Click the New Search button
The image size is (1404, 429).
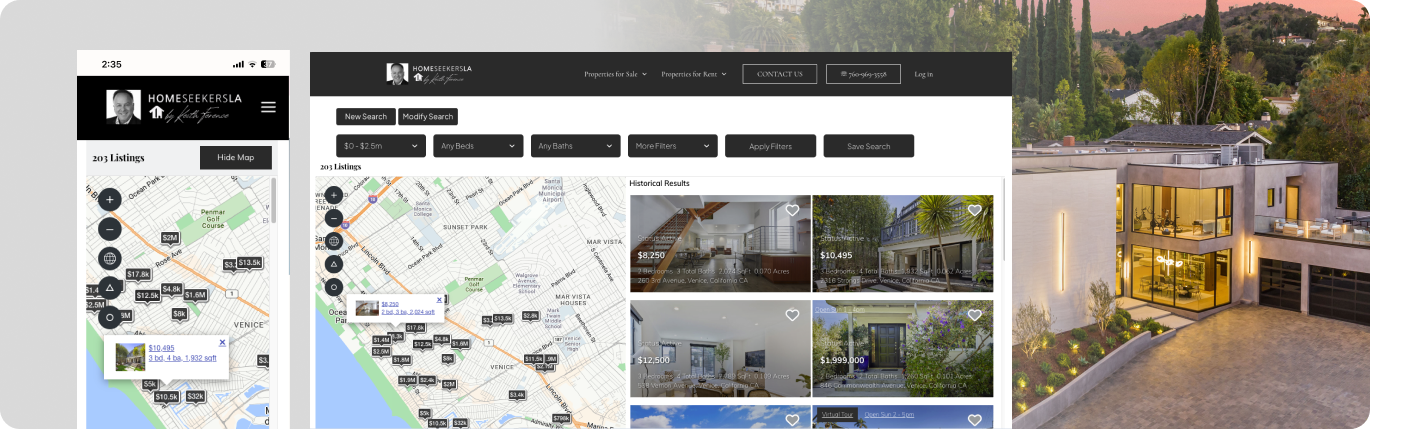pyautogui.click(x=366, y=117)
